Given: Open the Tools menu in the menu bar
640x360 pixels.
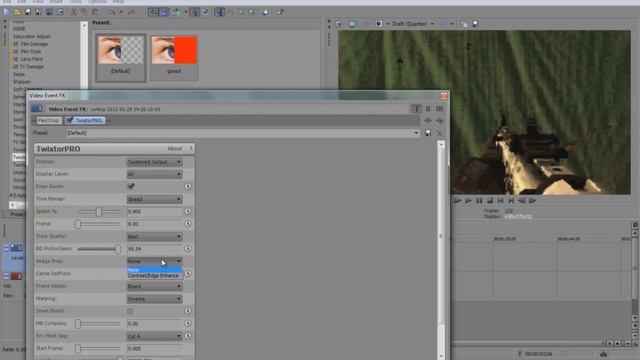Looking at the screenshot, I should coord(75,2).
